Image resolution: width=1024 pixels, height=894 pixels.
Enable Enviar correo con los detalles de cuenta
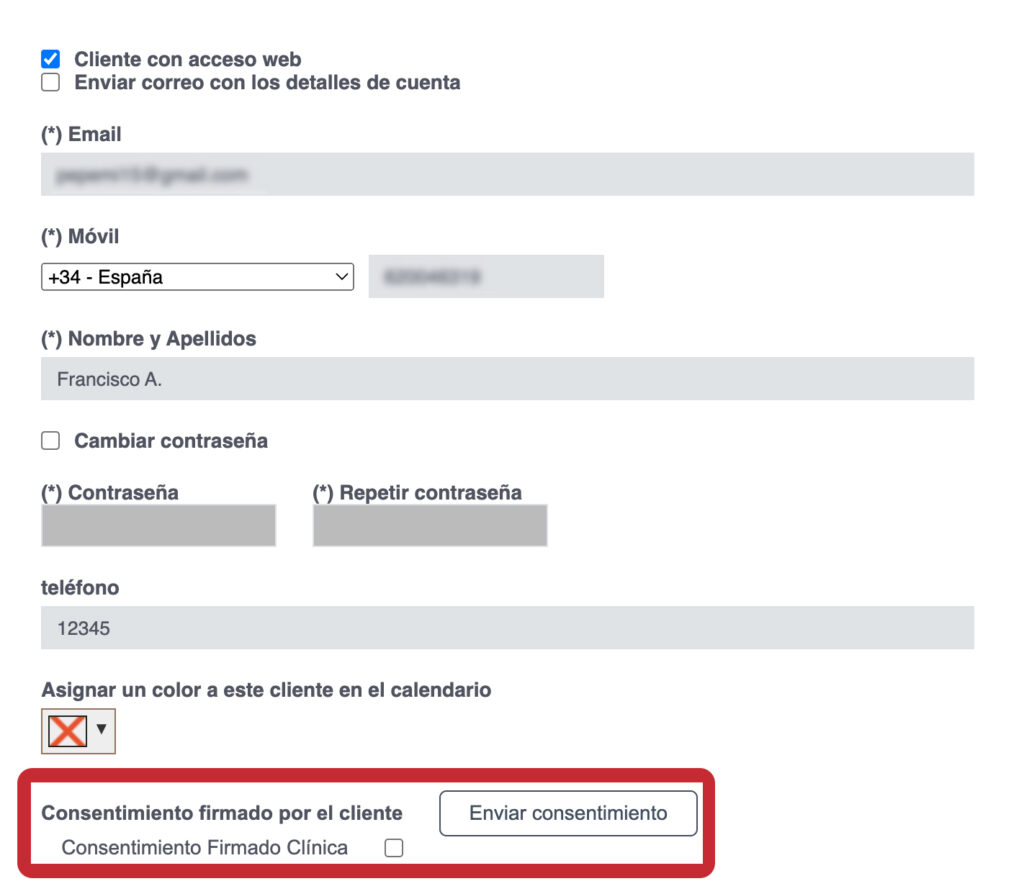coord(50,82)
